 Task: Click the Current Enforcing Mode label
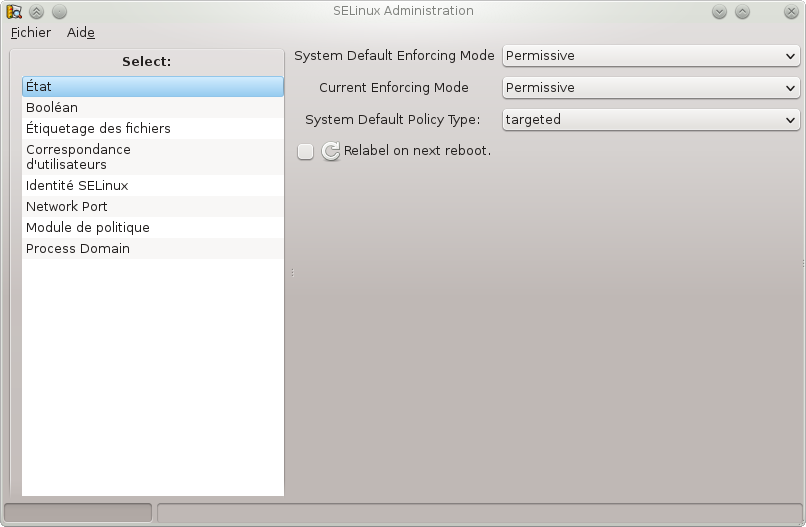click(x=394, y=87)
